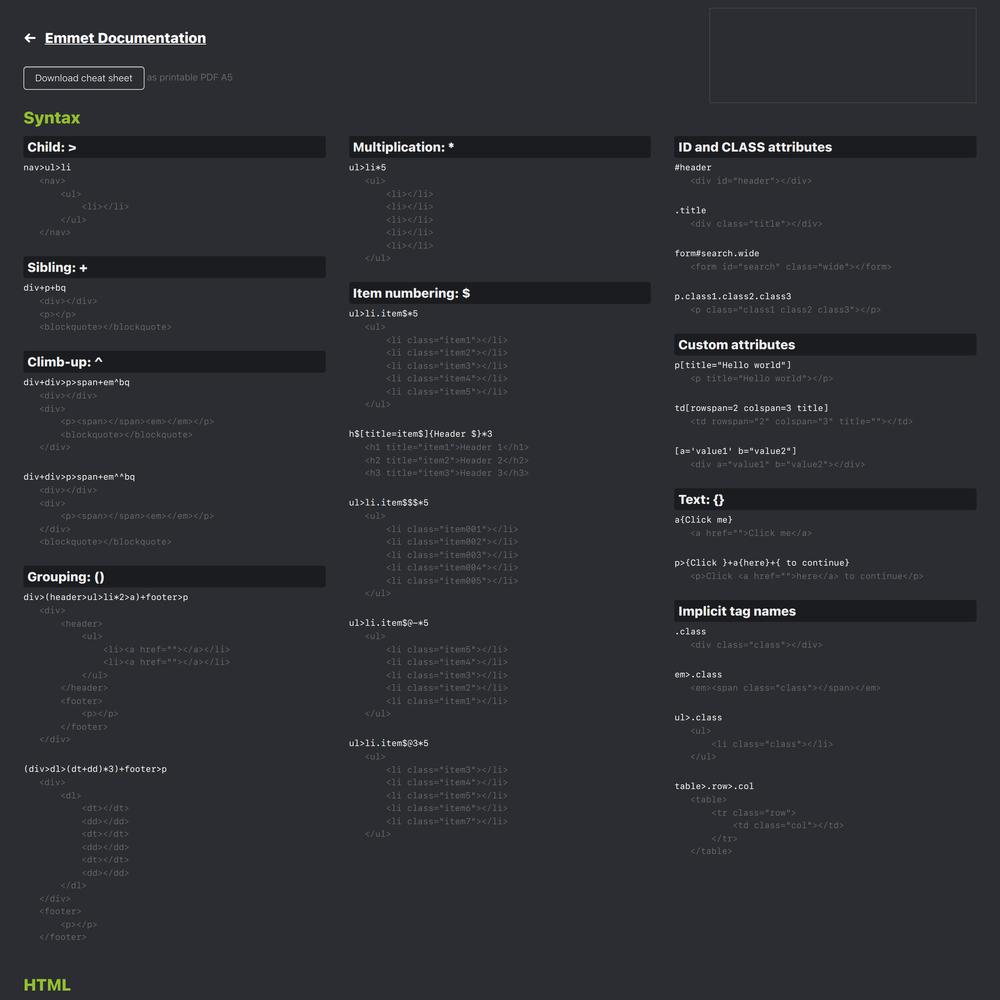The width and height of the screenshot is (1000, 1000).
Task: Click the Syntax section heading
Action: click(52, 118)
